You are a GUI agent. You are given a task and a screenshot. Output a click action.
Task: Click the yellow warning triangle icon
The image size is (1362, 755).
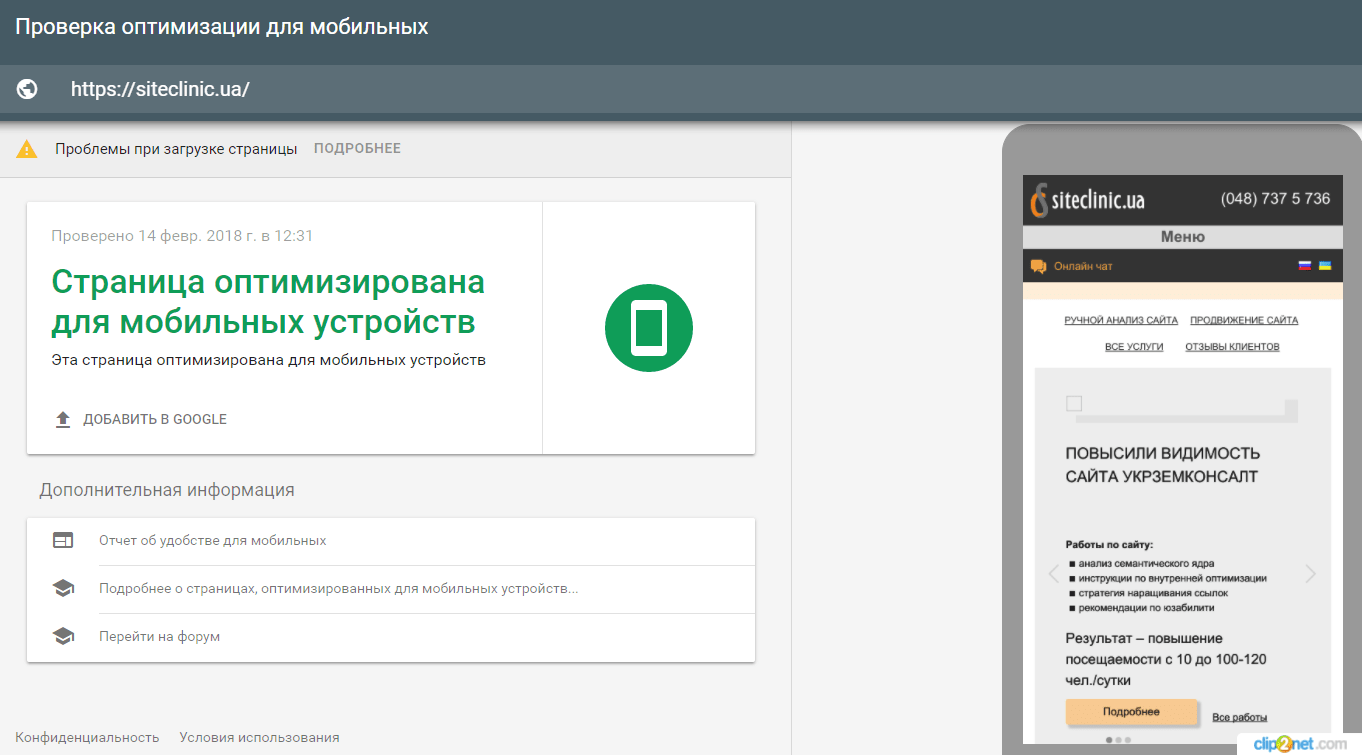27,149
